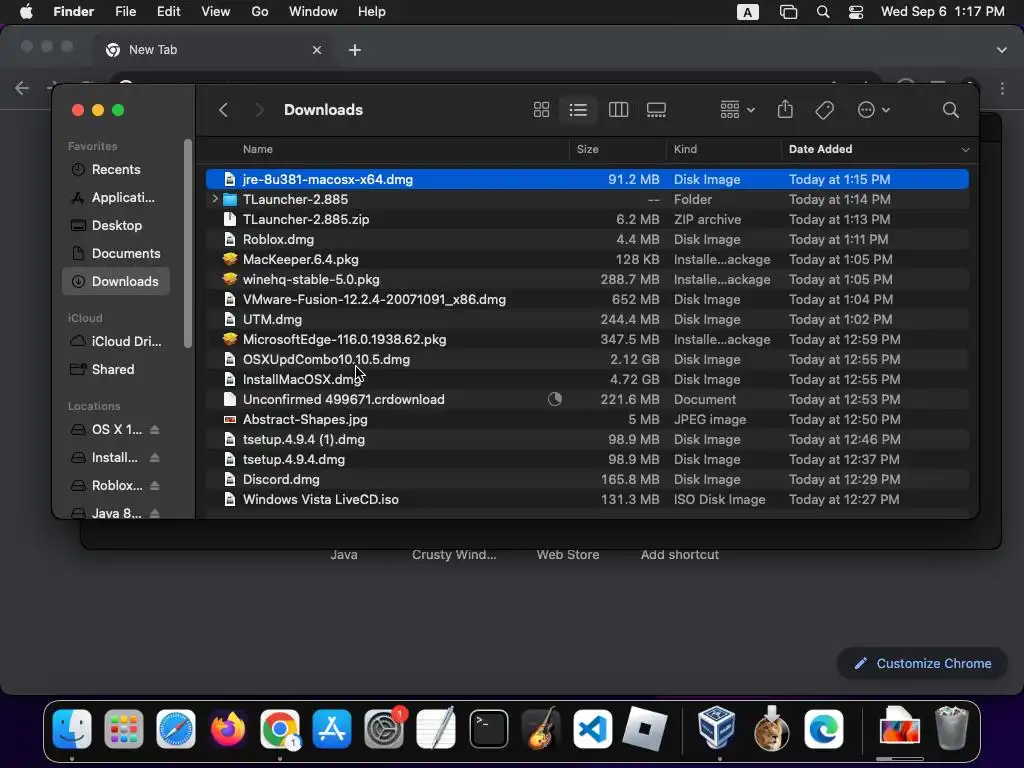Open Control Center in menu bar
Viewport: 1024px width, 768px height.
tap(856, 12)
